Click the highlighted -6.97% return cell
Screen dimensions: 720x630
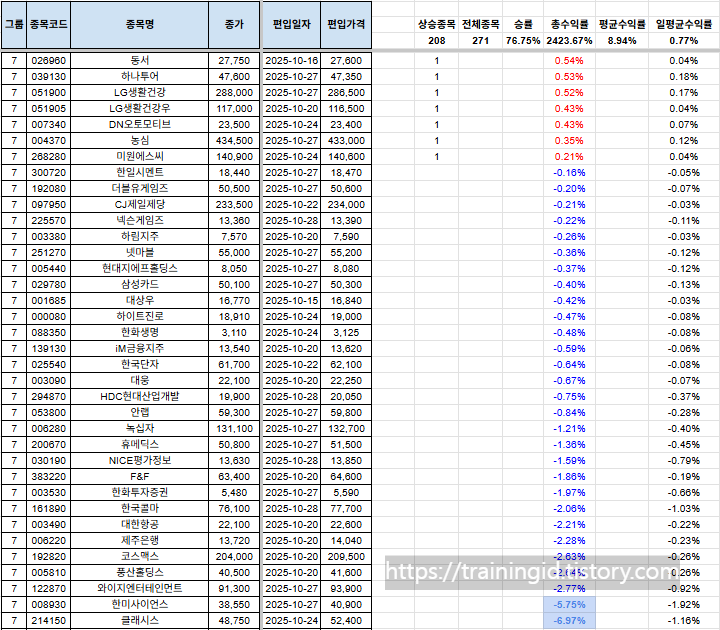click(569, 621)
